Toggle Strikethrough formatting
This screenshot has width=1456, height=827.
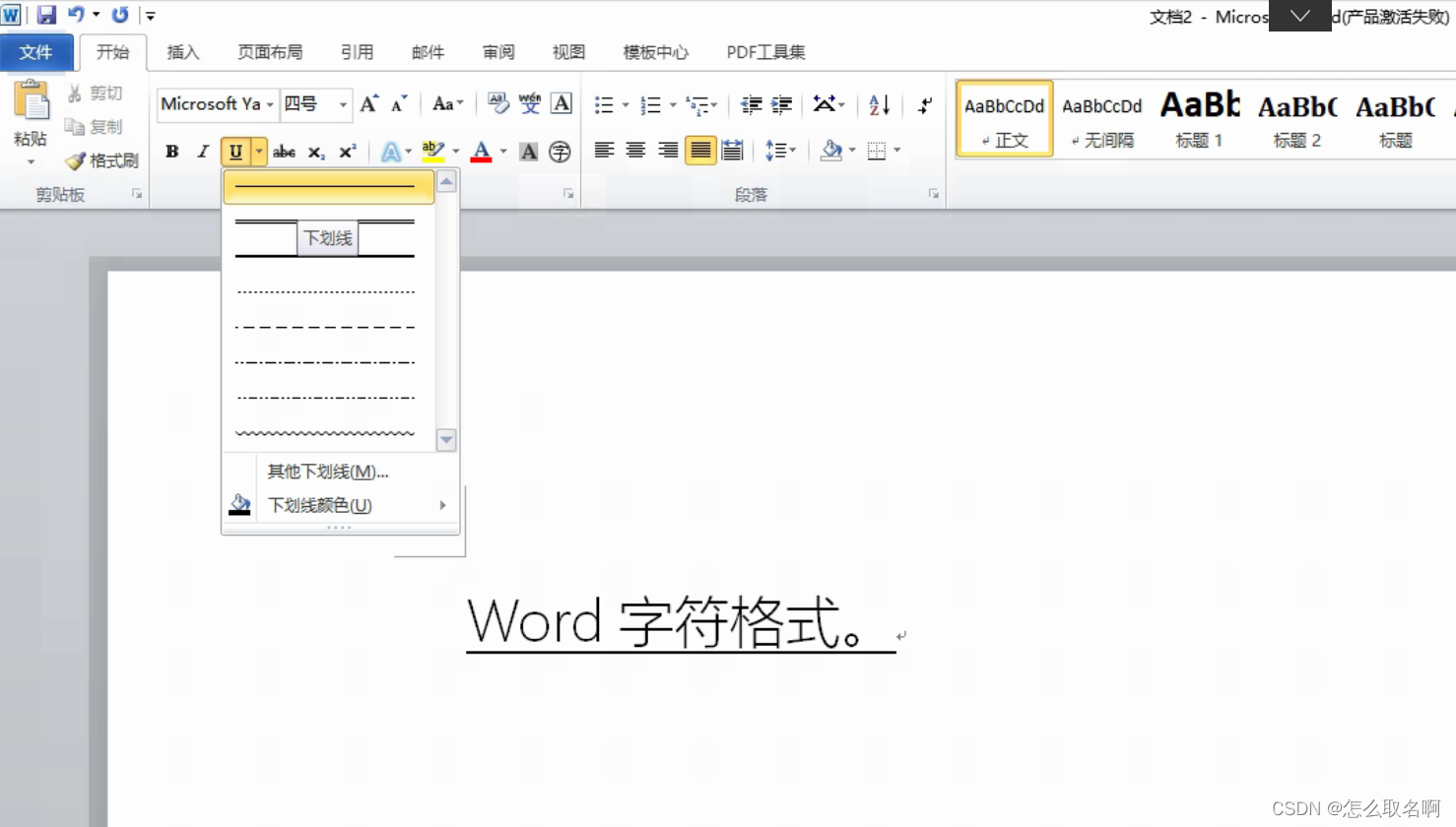tap(284, 152)
